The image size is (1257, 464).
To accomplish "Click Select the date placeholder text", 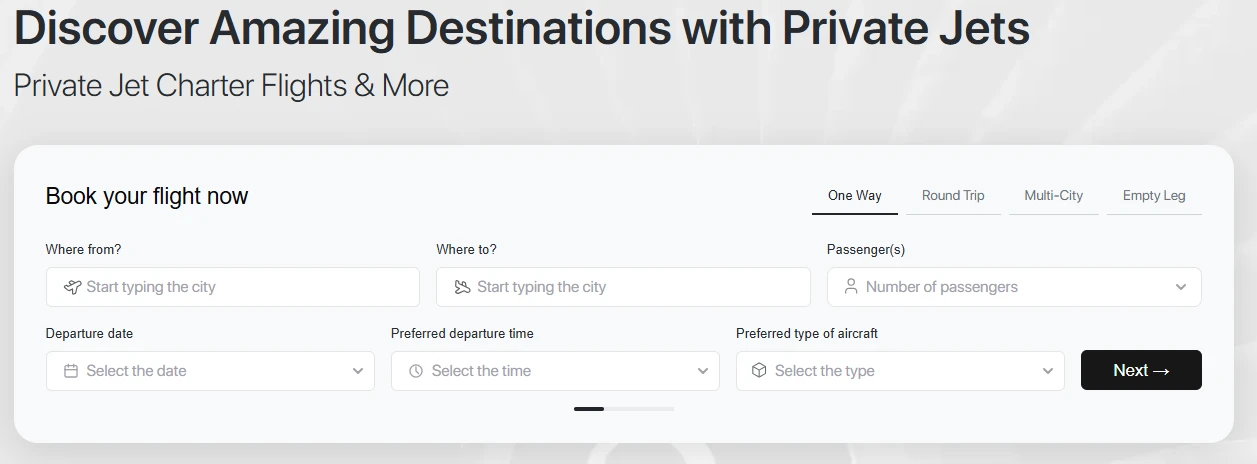I will (137, 371).
